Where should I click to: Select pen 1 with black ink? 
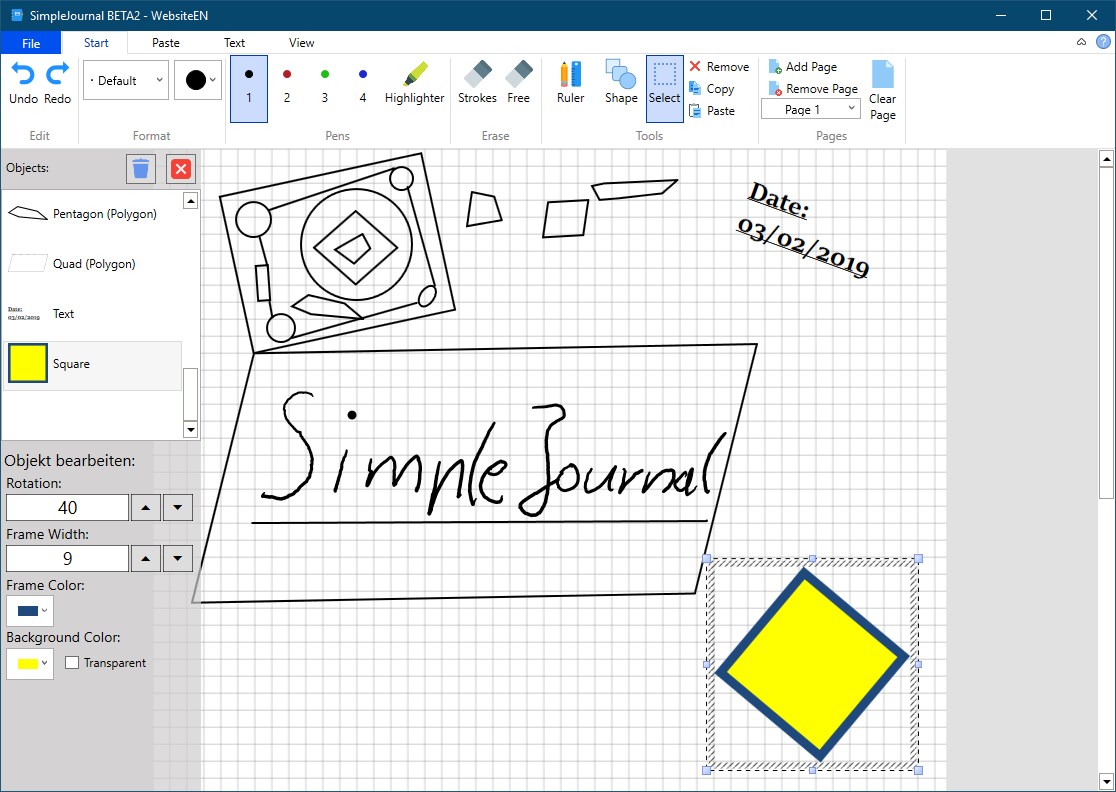point(249,88)
